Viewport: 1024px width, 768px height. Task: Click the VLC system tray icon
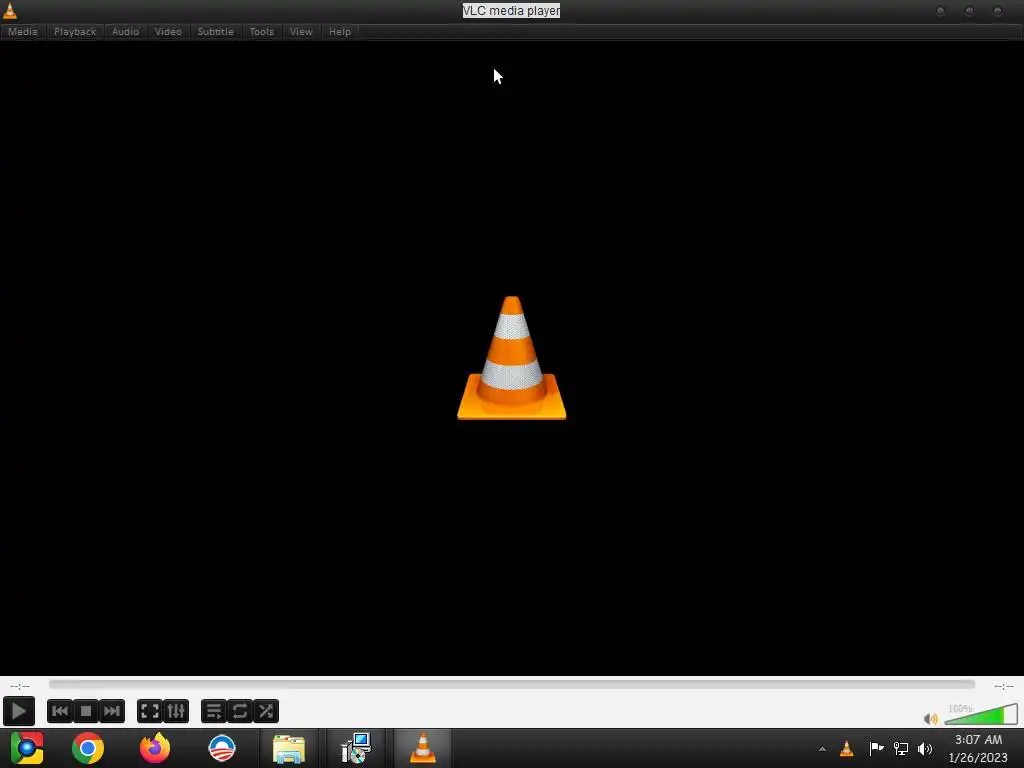(846, 748)
